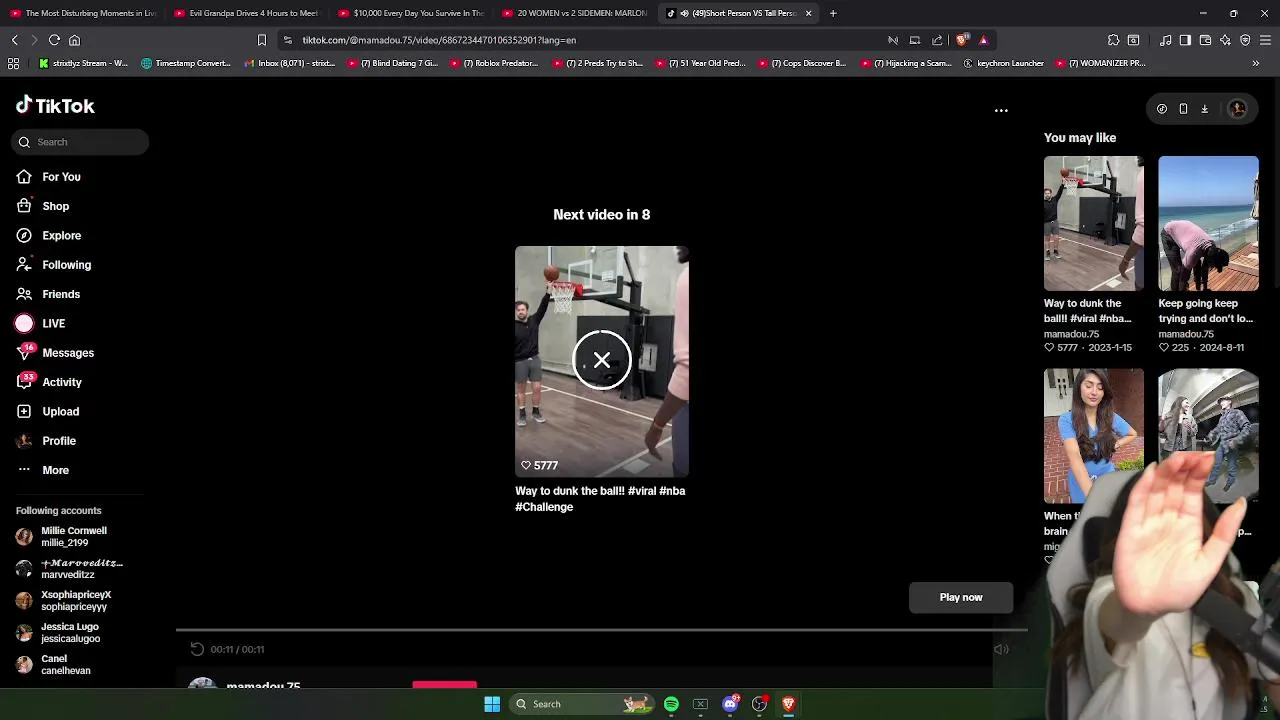This screenshot has height=720, width=1280.
Task: Open Leo AI sparkle icon
Action: click(x=1225, y=40)
